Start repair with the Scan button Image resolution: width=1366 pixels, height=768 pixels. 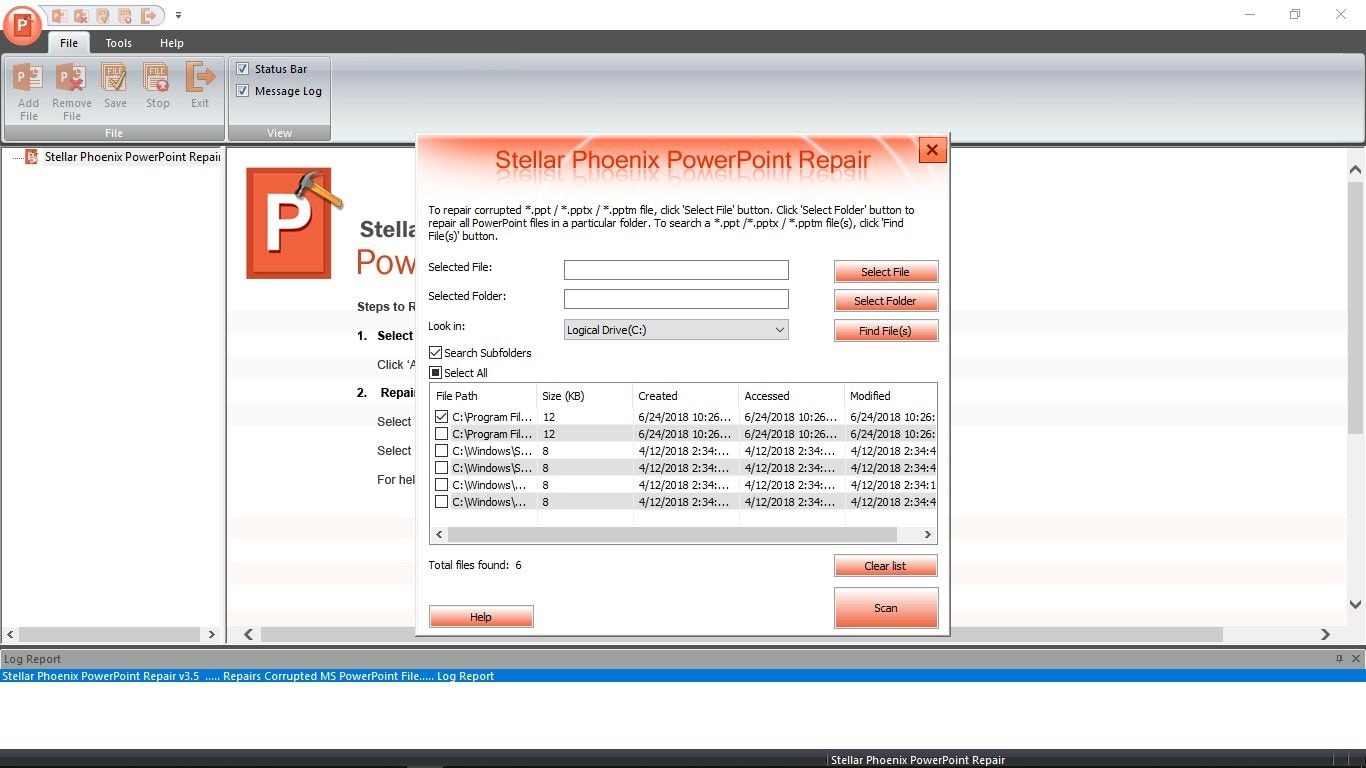tap(886, 608)
